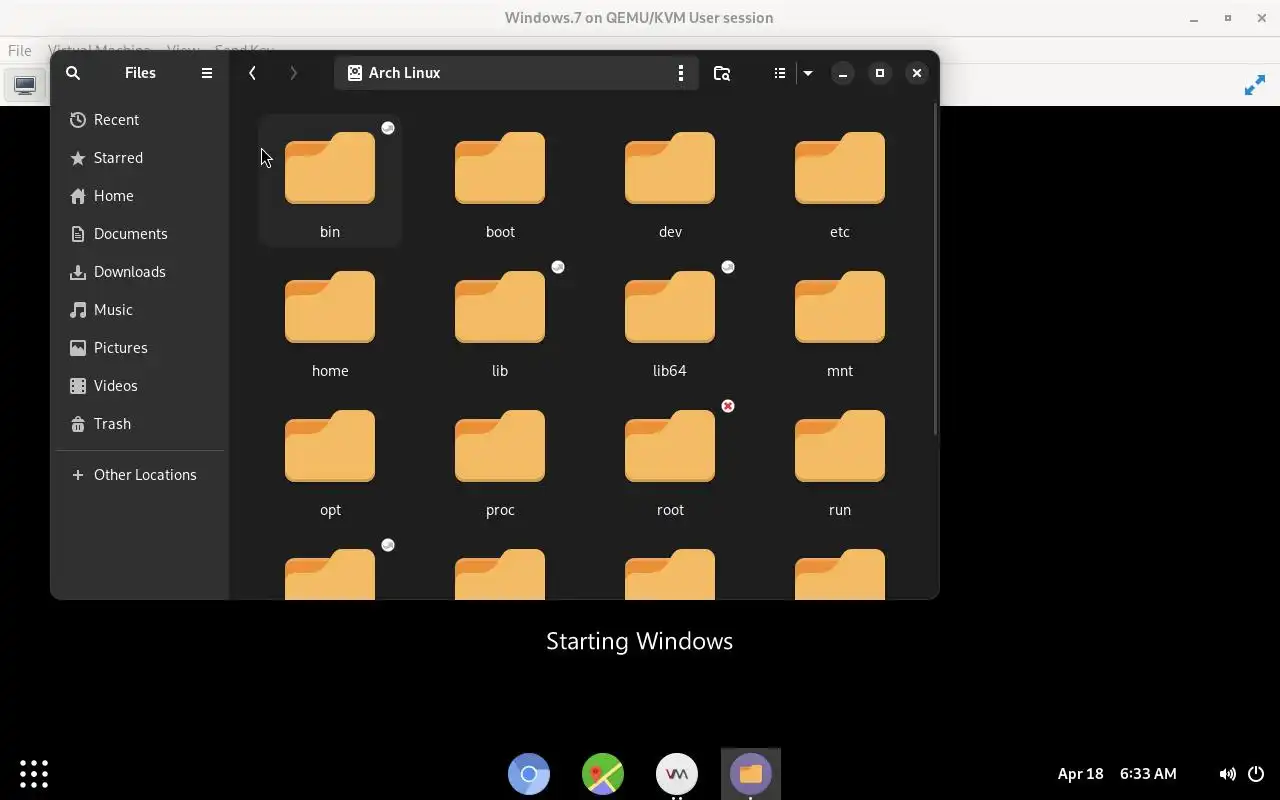
Task: Click Other Locations in the sidebar
Action: 140,475
